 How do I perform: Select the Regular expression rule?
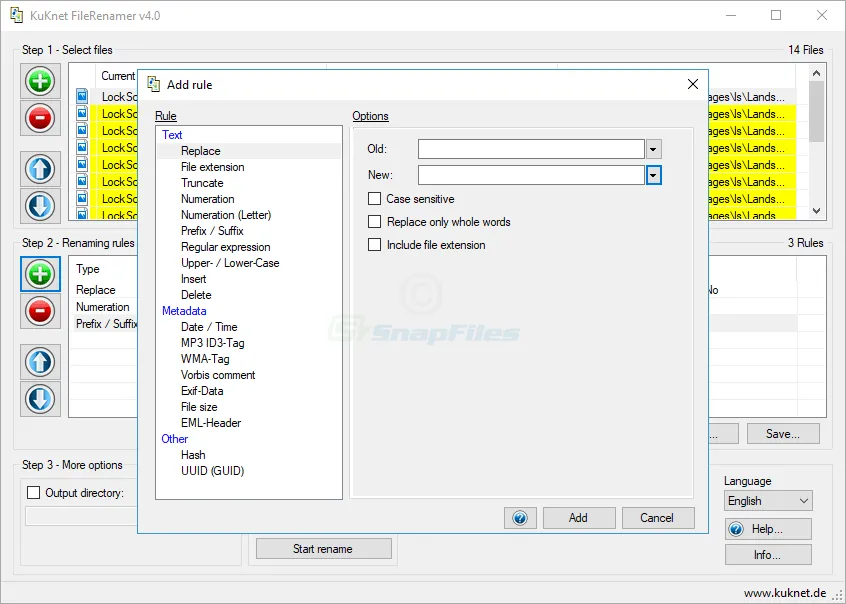pyautogui.click(x=226, y=247)
